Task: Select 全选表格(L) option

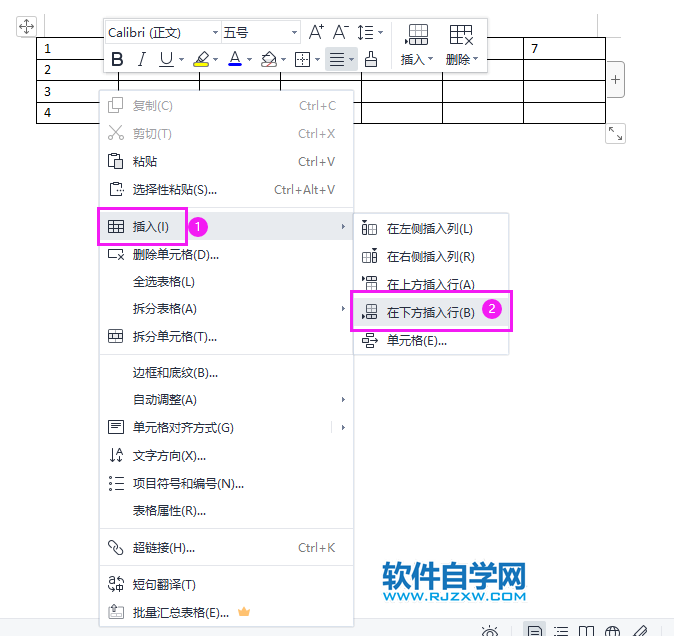Action: point(227,282)
